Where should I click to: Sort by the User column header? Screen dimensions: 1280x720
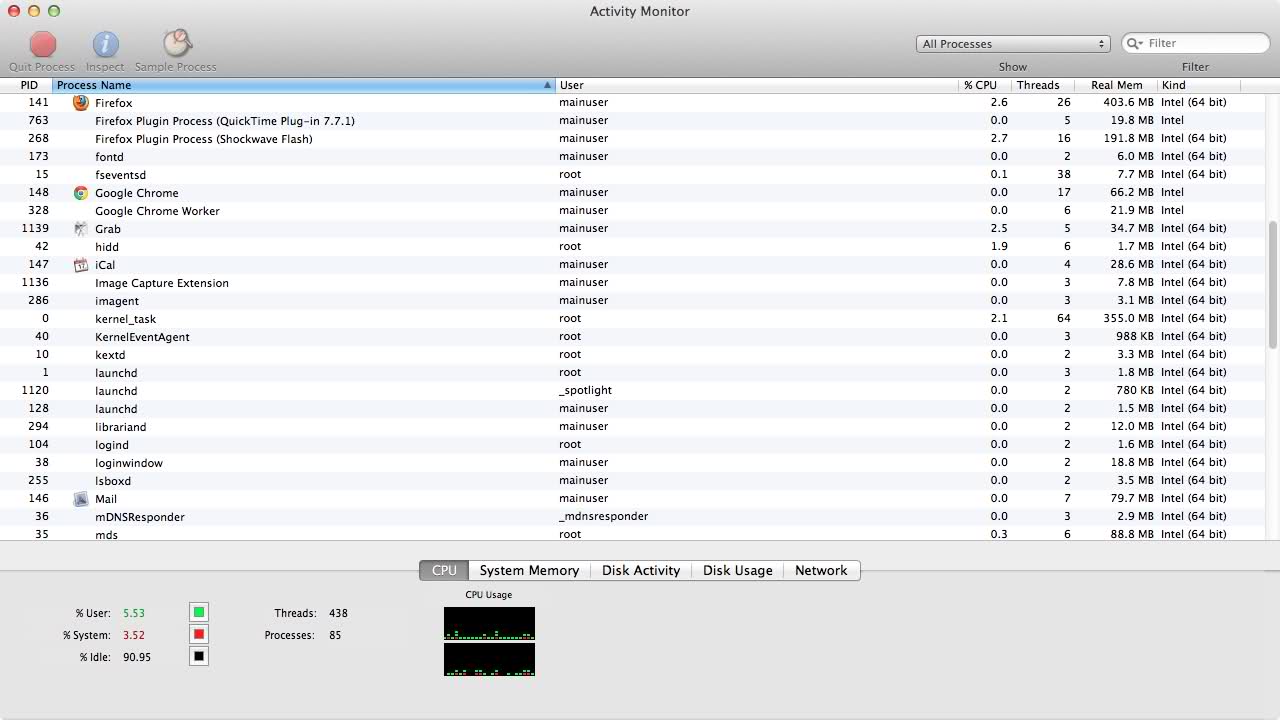[x=756, y=85]
